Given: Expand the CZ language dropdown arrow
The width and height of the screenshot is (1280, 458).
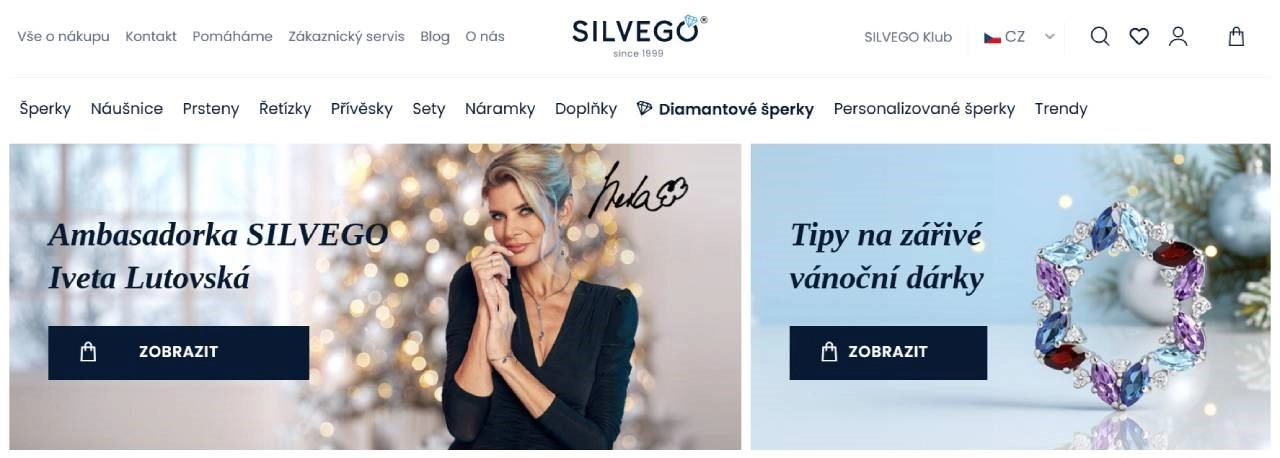Looking at the screenshot, I should point(1050,37).
